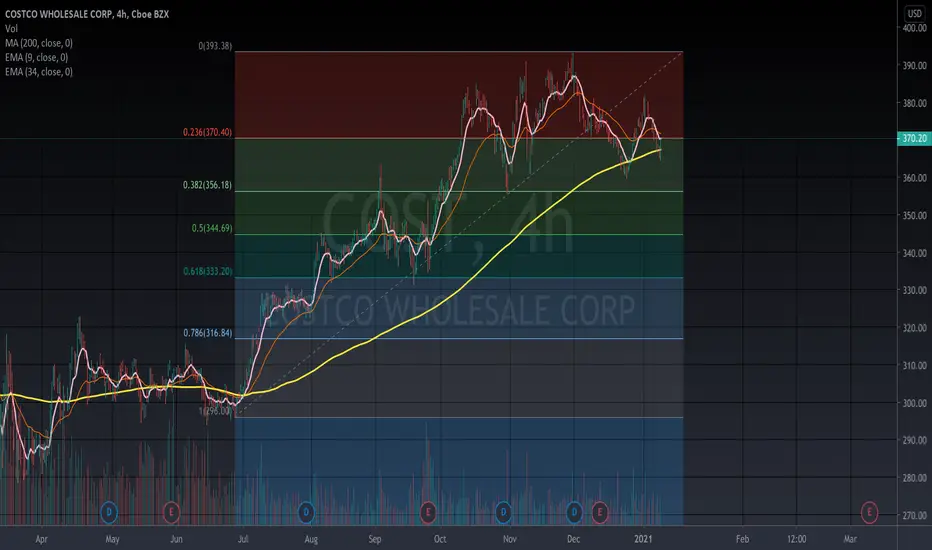Click the Nov label on time axis

(509, 539)
